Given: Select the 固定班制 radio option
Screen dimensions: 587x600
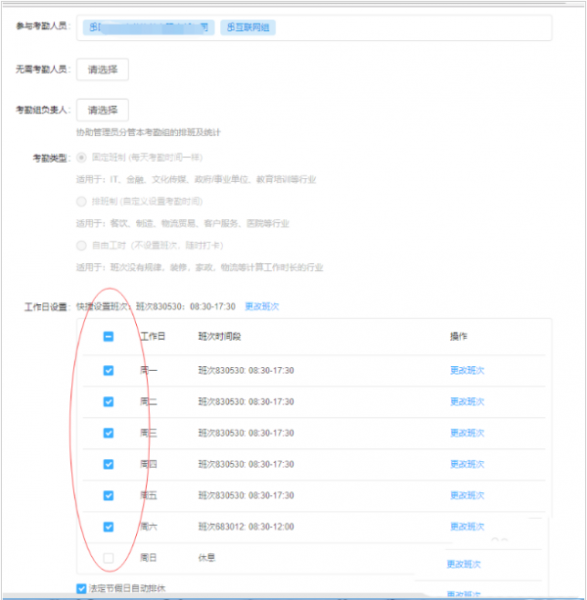Looking at the screenshot, I should pos(81,158).
